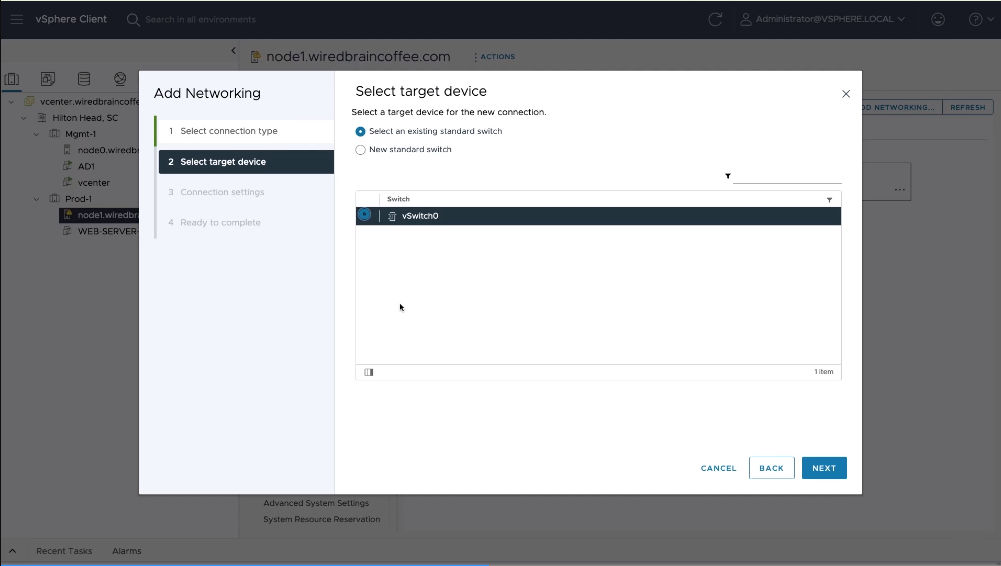Open the help question mark icon
The width and height of the screenshot is (1001, 566).
coord(975,19)
